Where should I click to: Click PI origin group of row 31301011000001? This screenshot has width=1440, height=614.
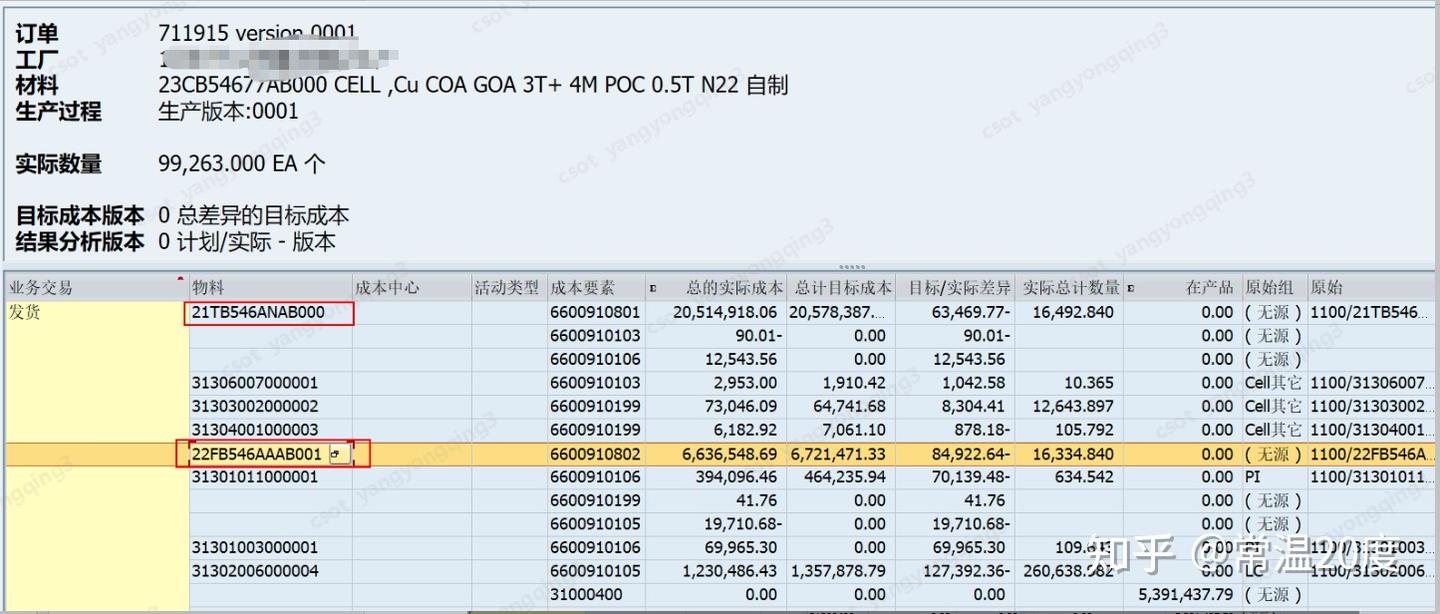[x=1253, y=477]
